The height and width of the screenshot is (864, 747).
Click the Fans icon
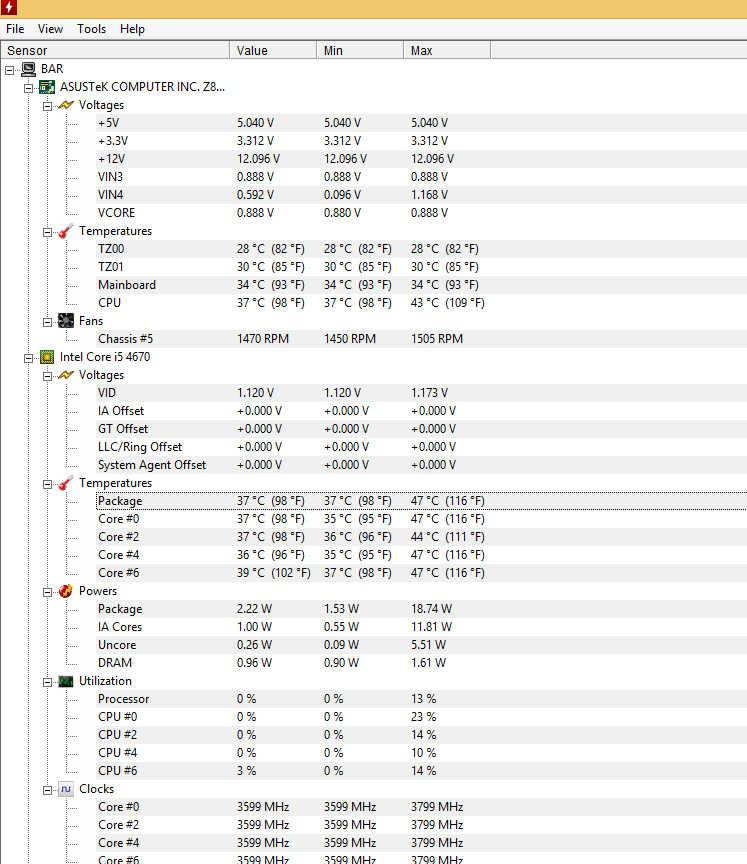(66, 321)
